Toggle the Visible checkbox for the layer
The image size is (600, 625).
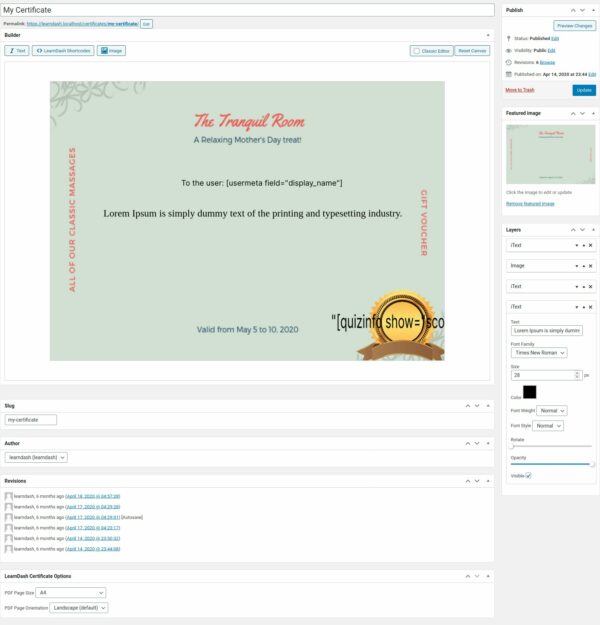pyautogui.click(x=528, y=475)
